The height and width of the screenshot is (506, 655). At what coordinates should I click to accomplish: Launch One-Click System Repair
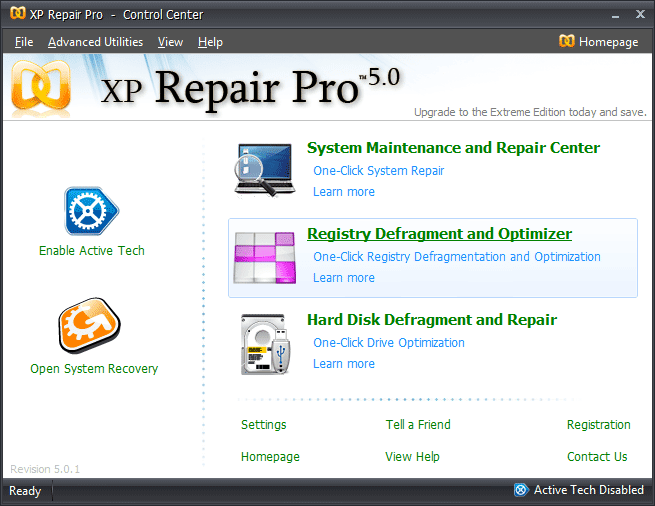click(x=378, y=170)
